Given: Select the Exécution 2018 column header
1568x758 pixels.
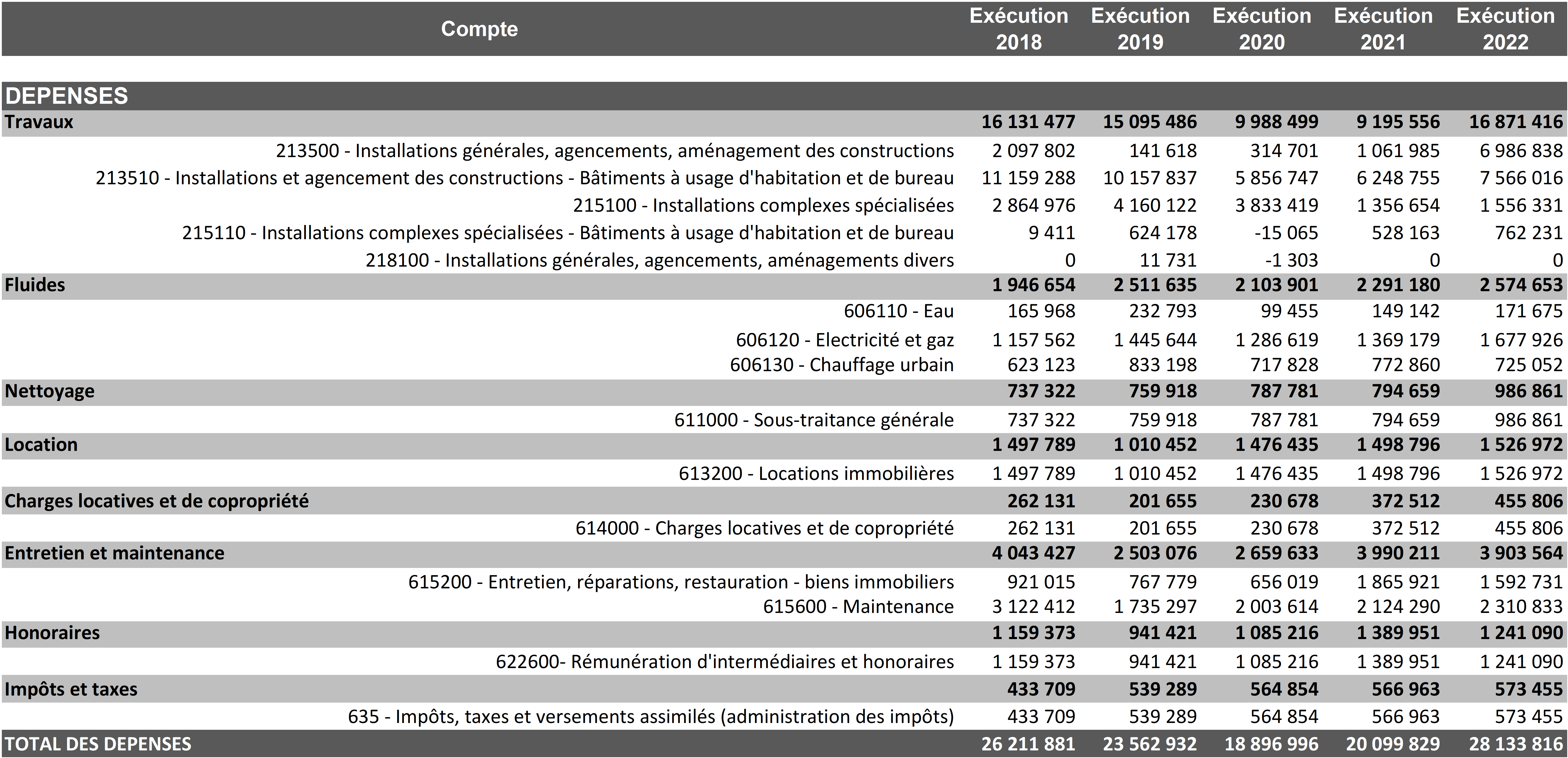Looking at the screenshot, I should (1018, 28).
